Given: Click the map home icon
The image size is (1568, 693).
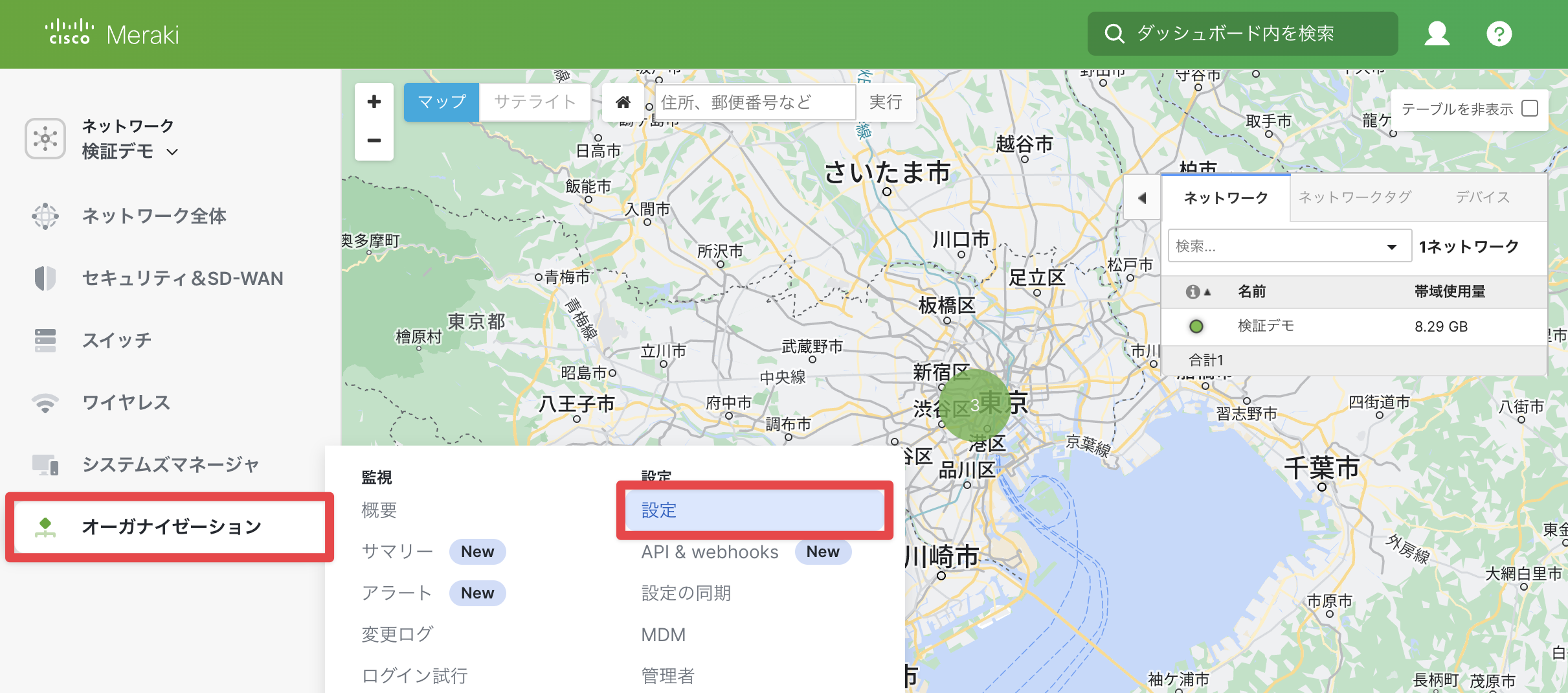Looking at the screenshot, I should coord(623,102).
